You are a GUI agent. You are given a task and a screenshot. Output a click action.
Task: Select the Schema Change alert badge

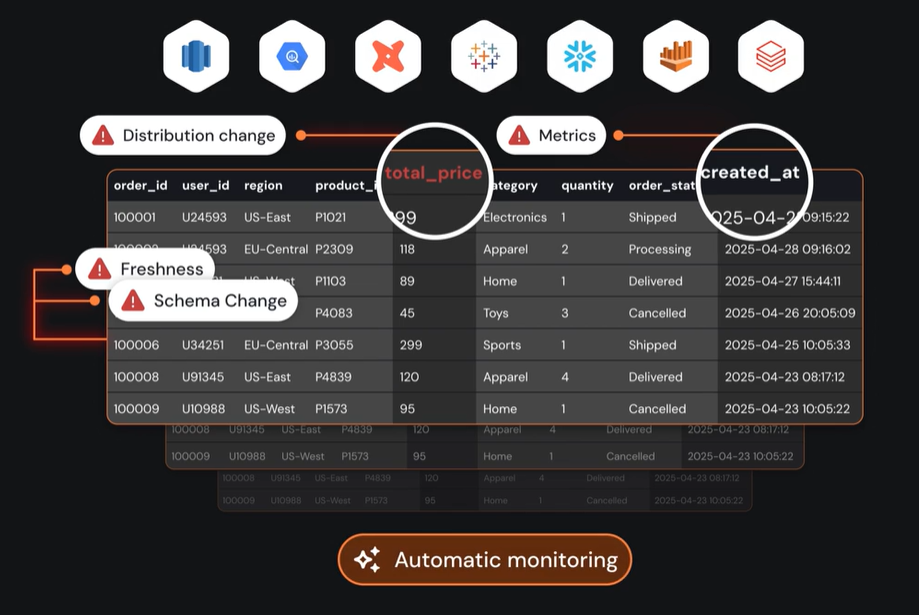(x=203, y=301)
